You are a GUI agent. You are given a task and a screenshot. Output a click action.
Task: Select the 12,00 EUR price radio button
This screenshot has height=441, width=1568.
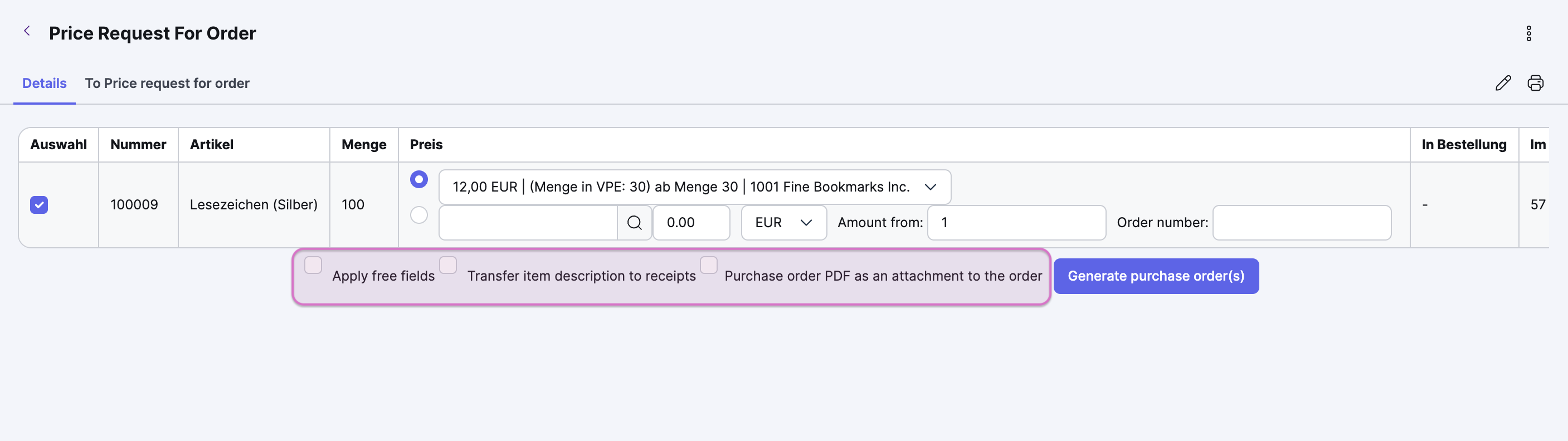click(x=419, y=179)
